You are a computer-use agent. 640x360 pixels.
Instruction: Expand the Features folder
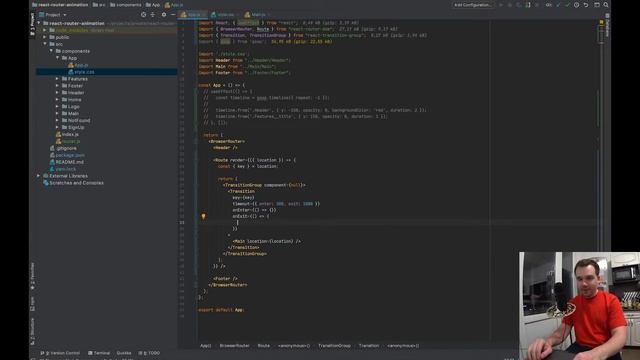[58, 79]
